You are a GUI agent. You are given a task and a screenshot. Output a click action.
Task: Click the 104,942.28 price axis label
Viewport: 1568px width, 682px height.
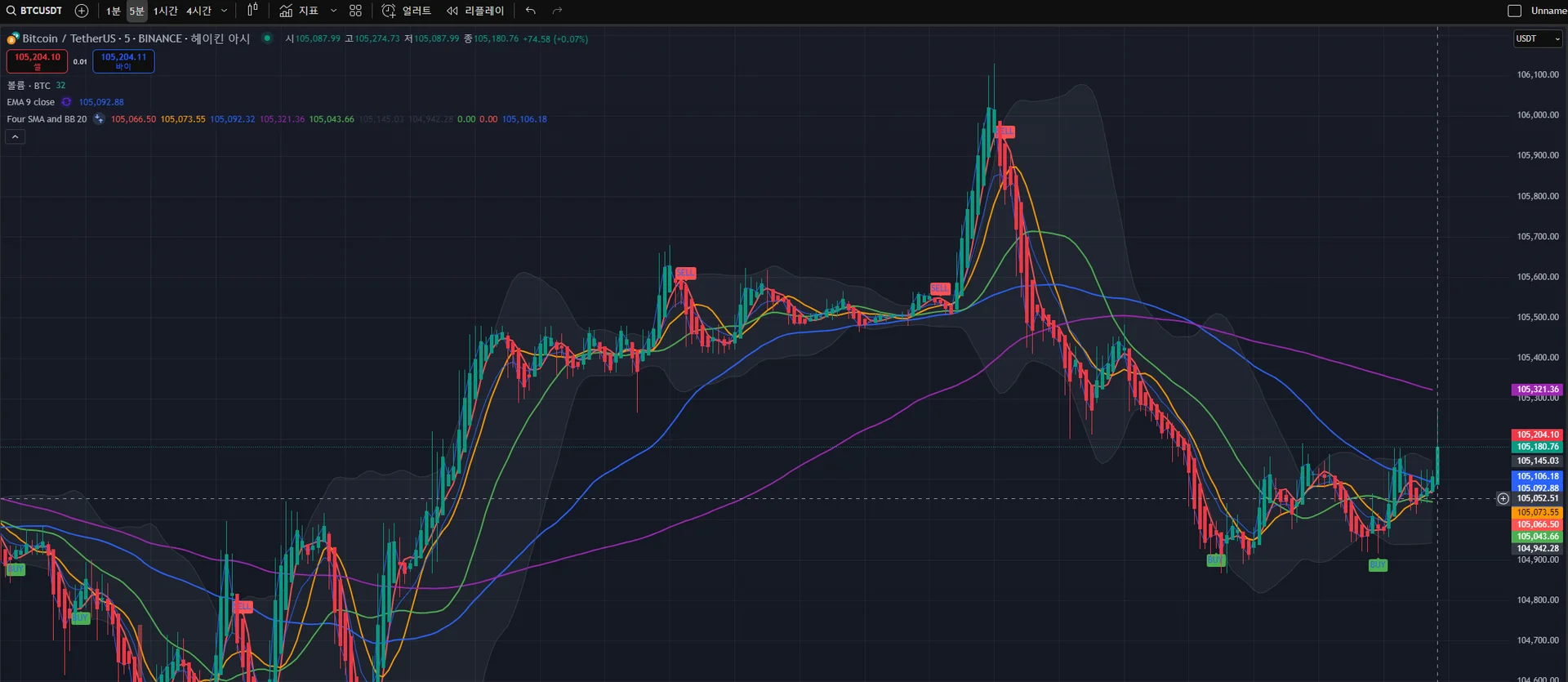pos(1538,549)
